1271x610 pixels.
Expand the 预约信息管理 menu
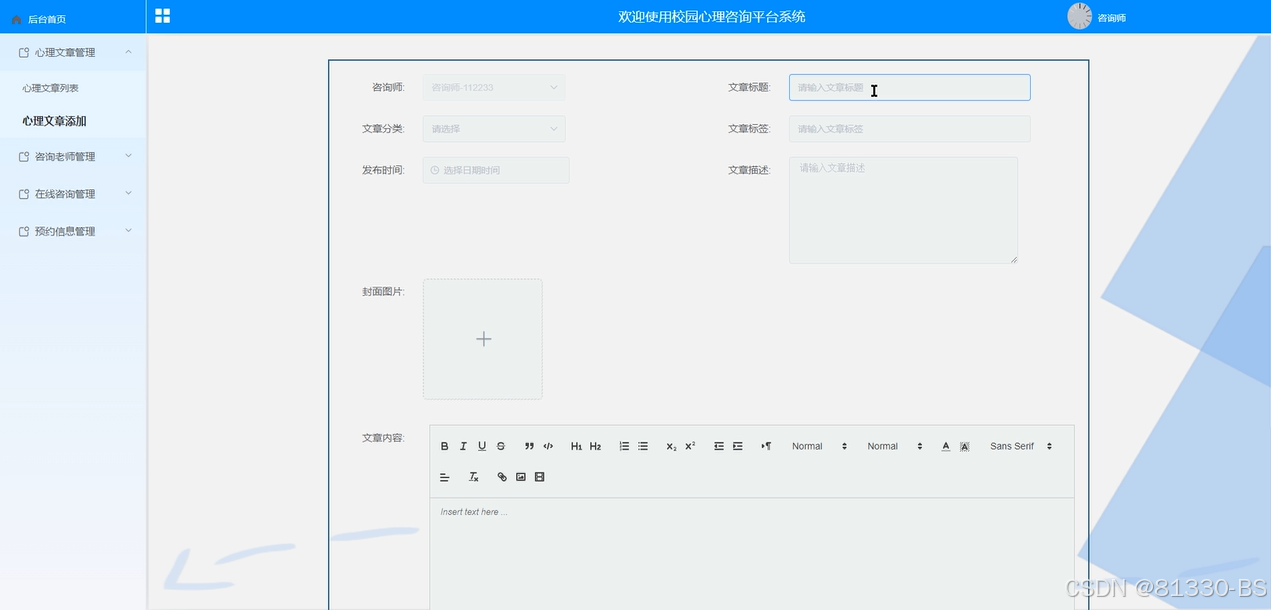click(x=73, y=231)
